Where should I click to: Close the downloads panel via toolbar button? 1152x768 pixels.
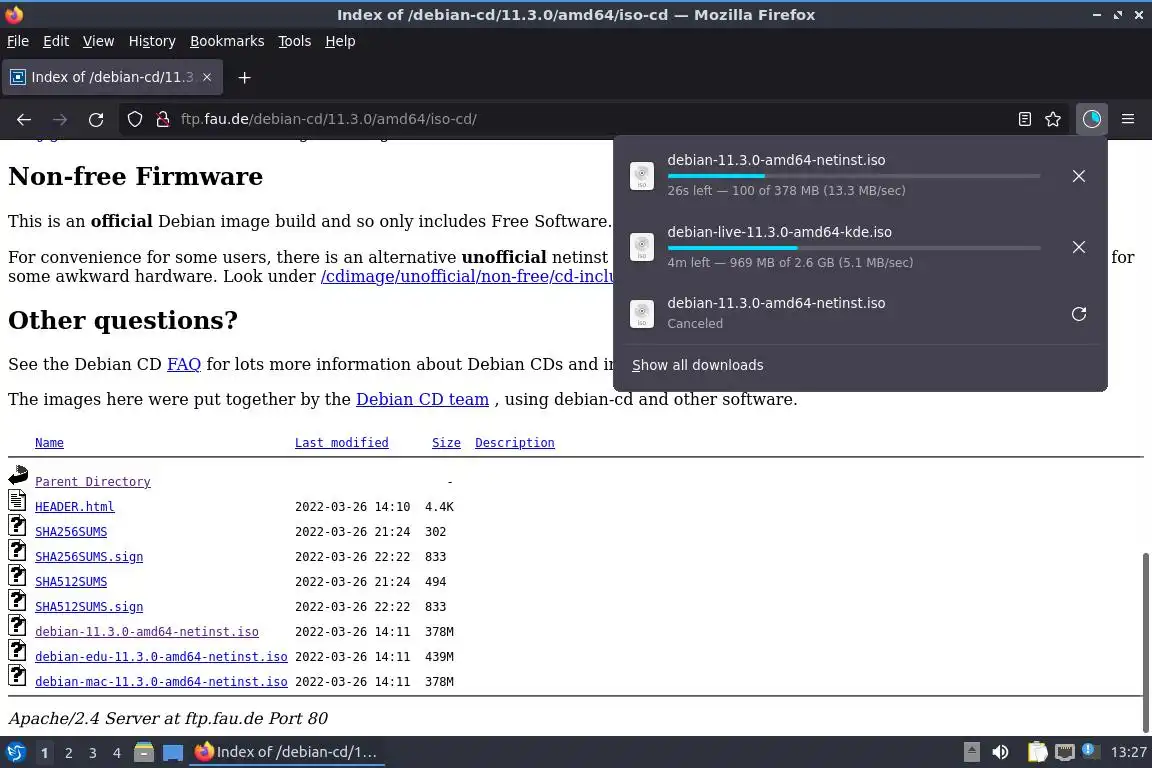tap(1092, 119)
